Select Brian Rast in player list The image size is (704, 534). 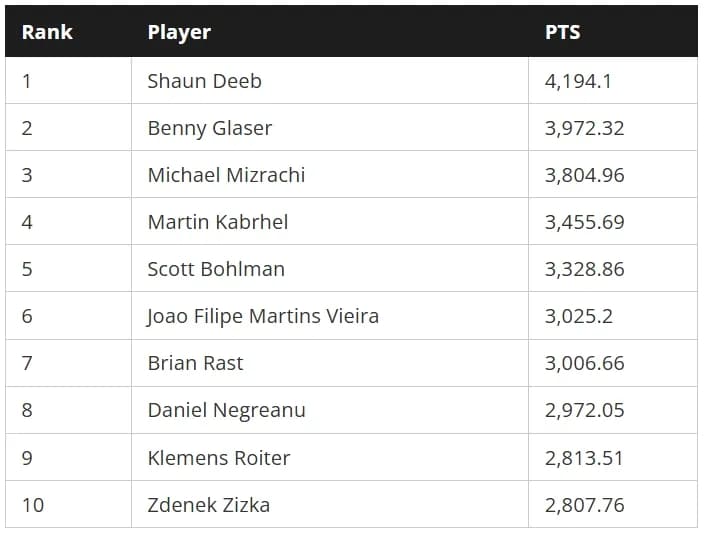[195, 363]
